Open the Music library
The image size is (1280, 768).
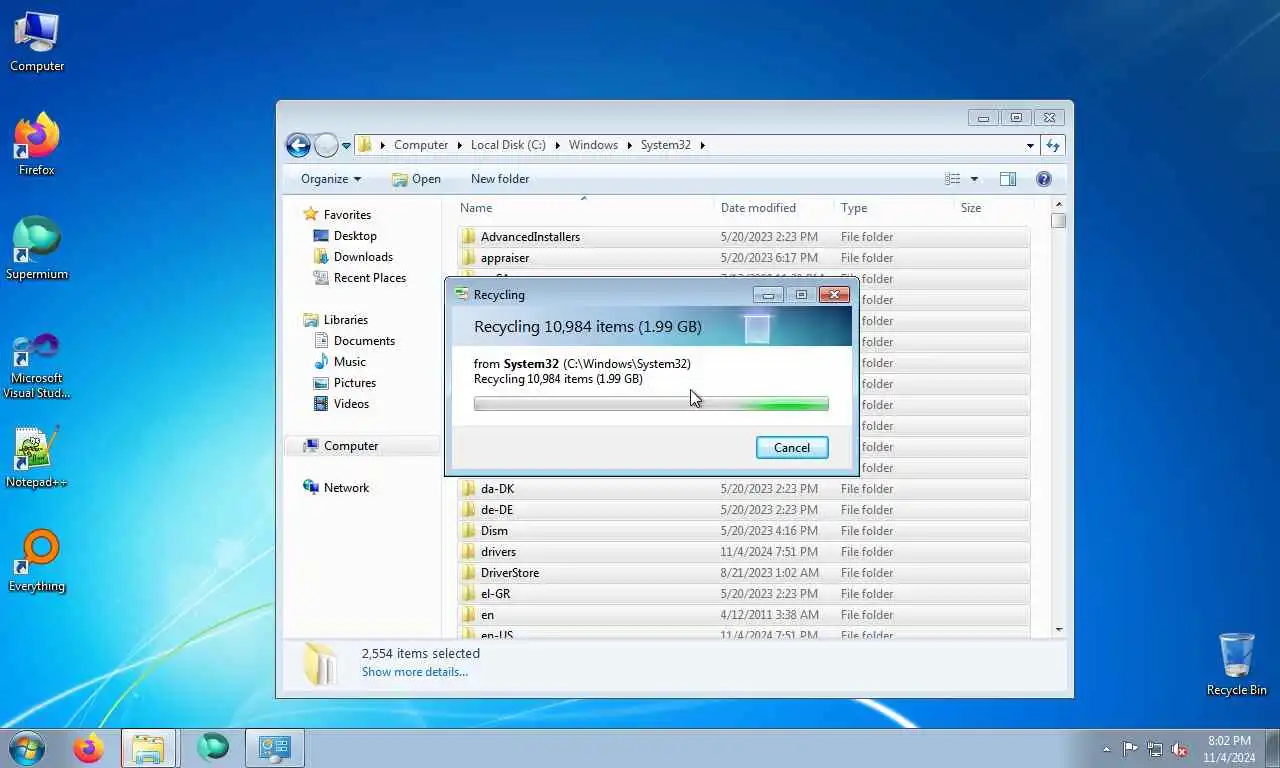pos(349,362)
